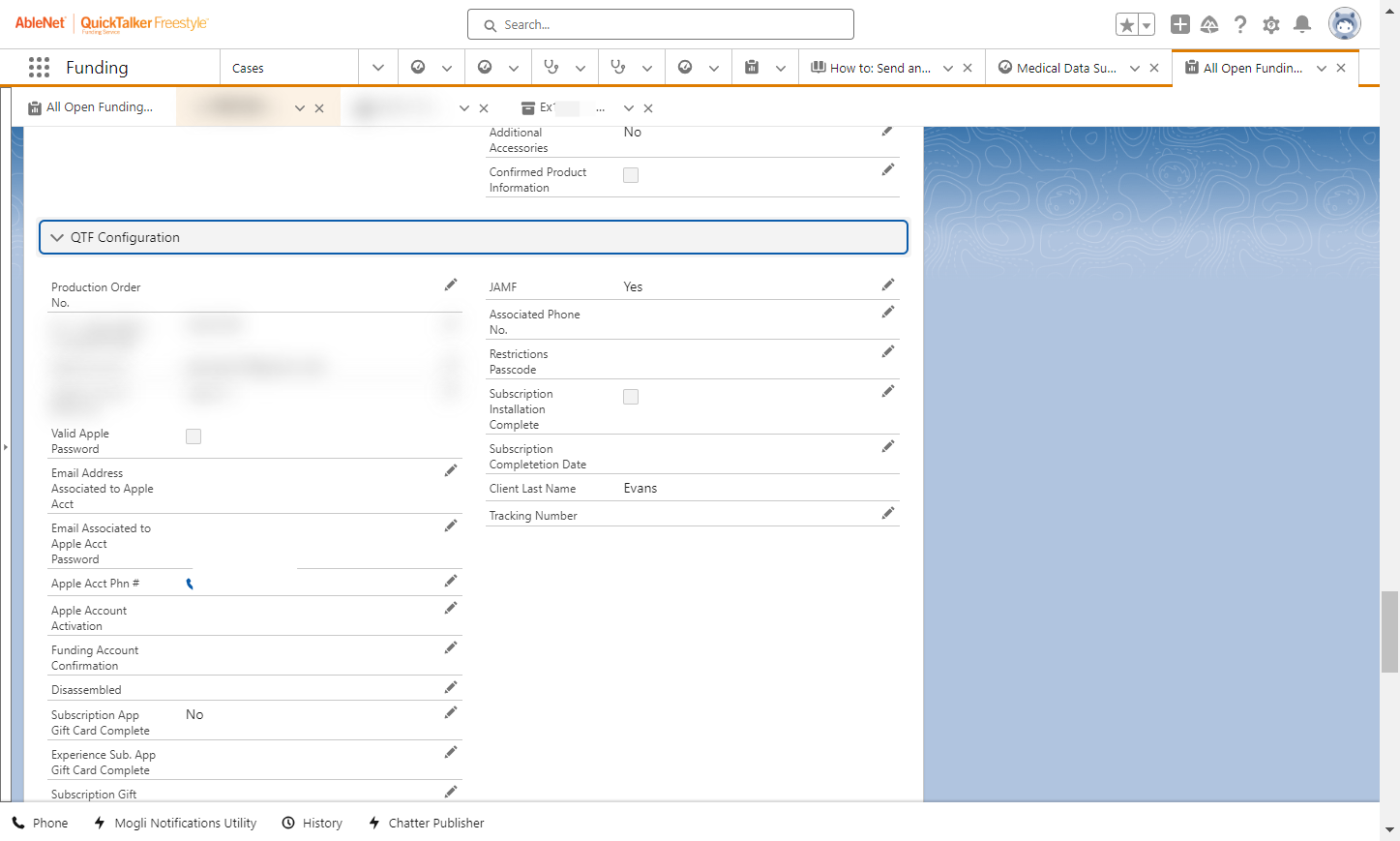
Task: Open the Setup gear icon
Action: coord(1271,24)
